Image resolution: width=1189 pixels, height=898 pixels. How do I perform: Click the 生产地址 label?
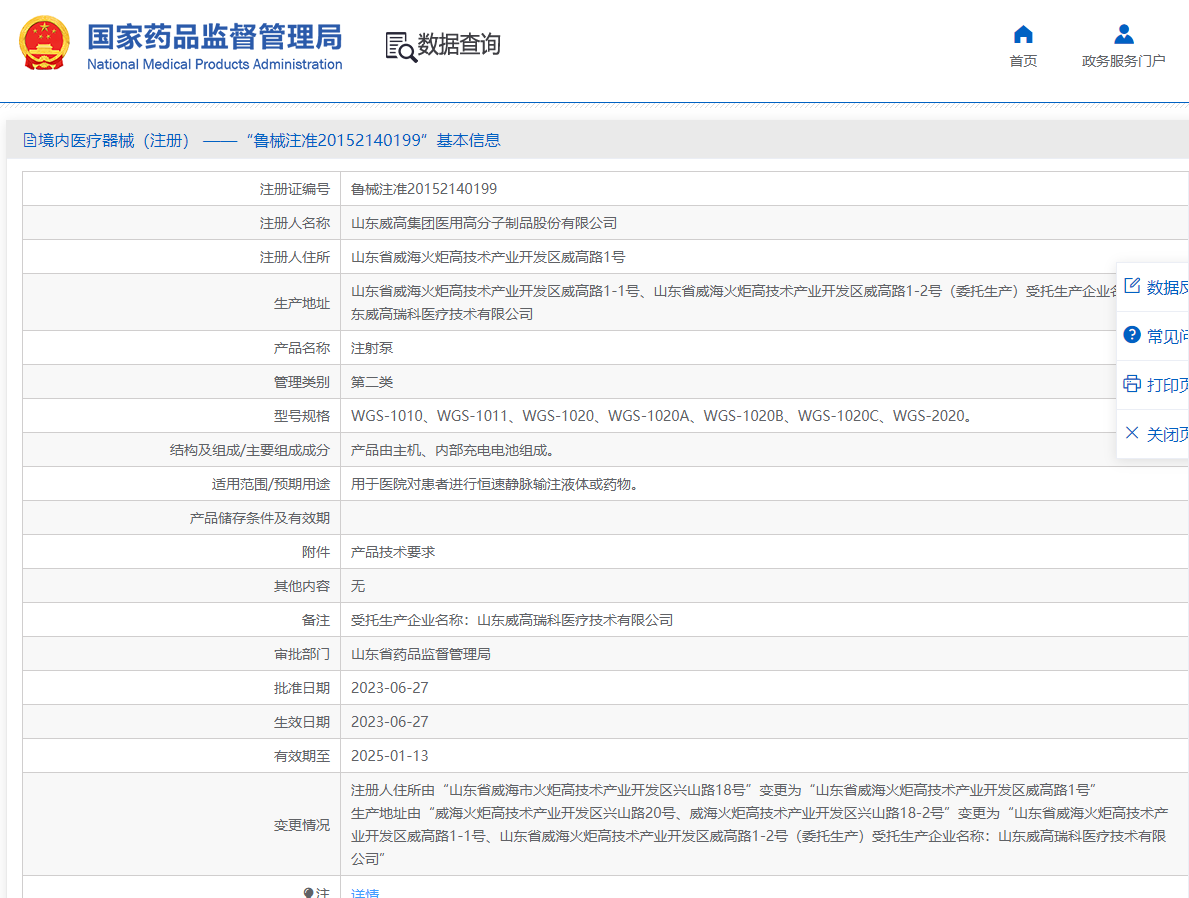(302, 303)
